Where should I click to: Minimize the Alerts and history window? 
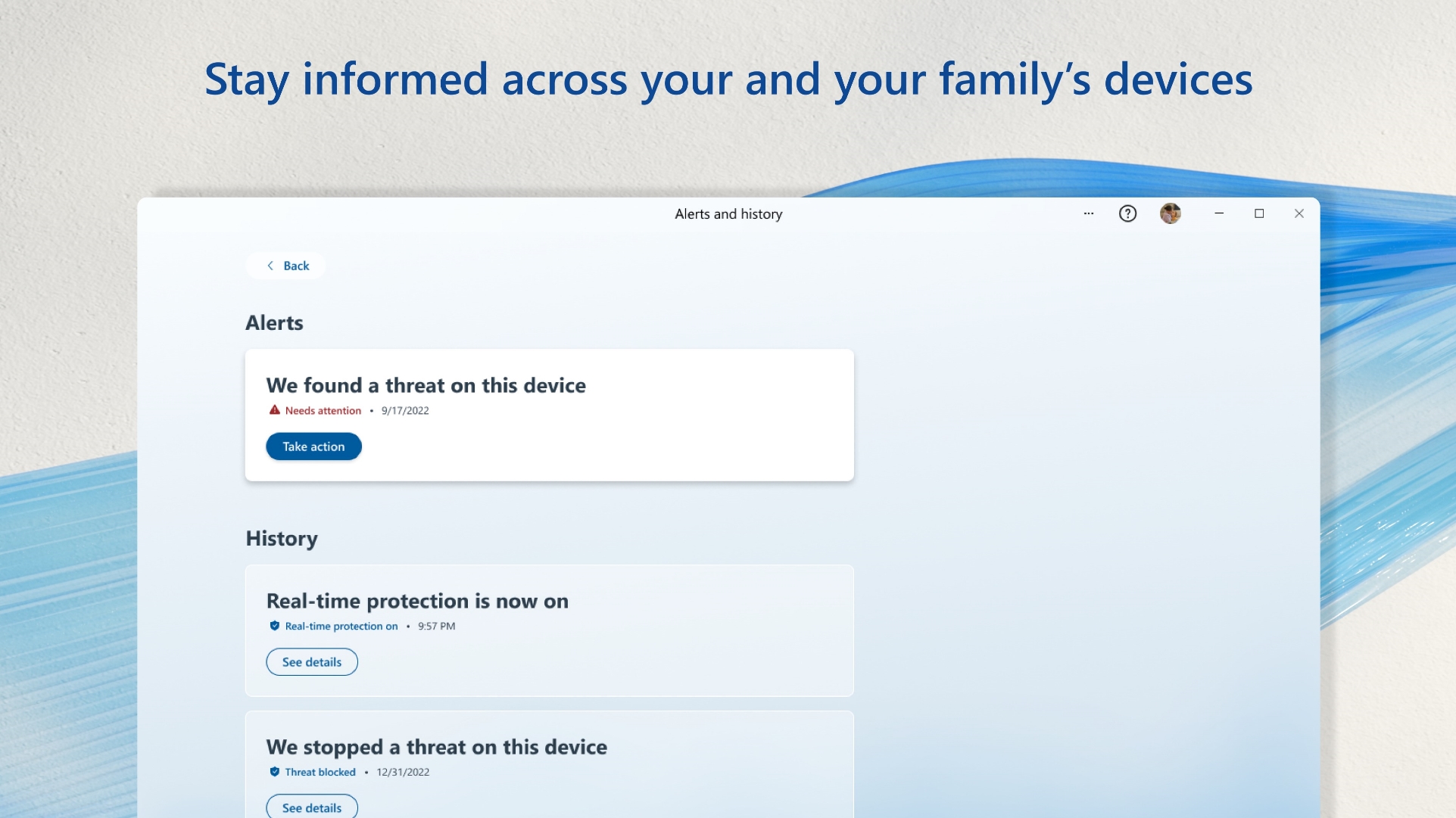[x=1219, y=214]
